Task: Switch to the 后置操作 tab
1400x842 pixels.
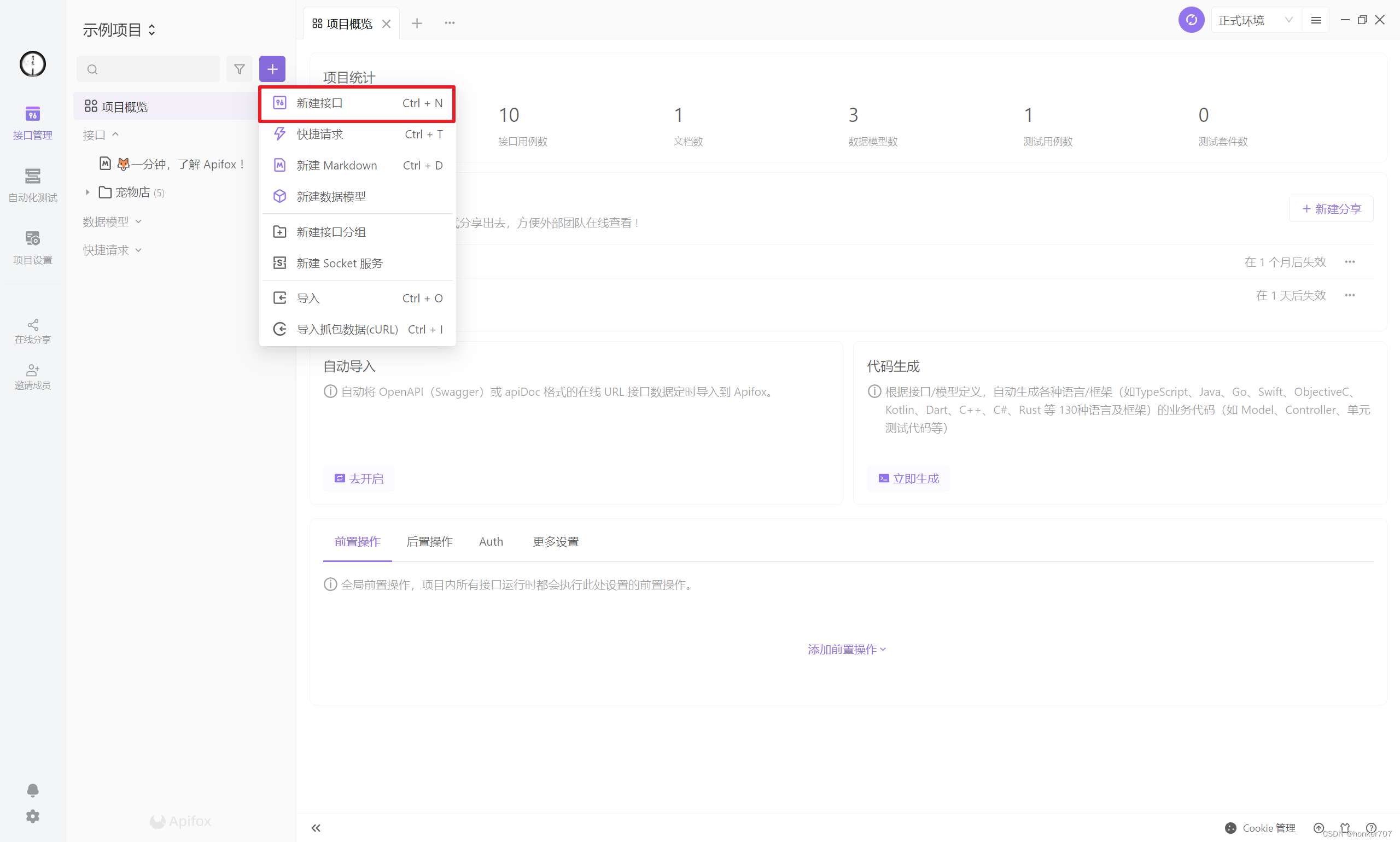Action: (430, 542)
